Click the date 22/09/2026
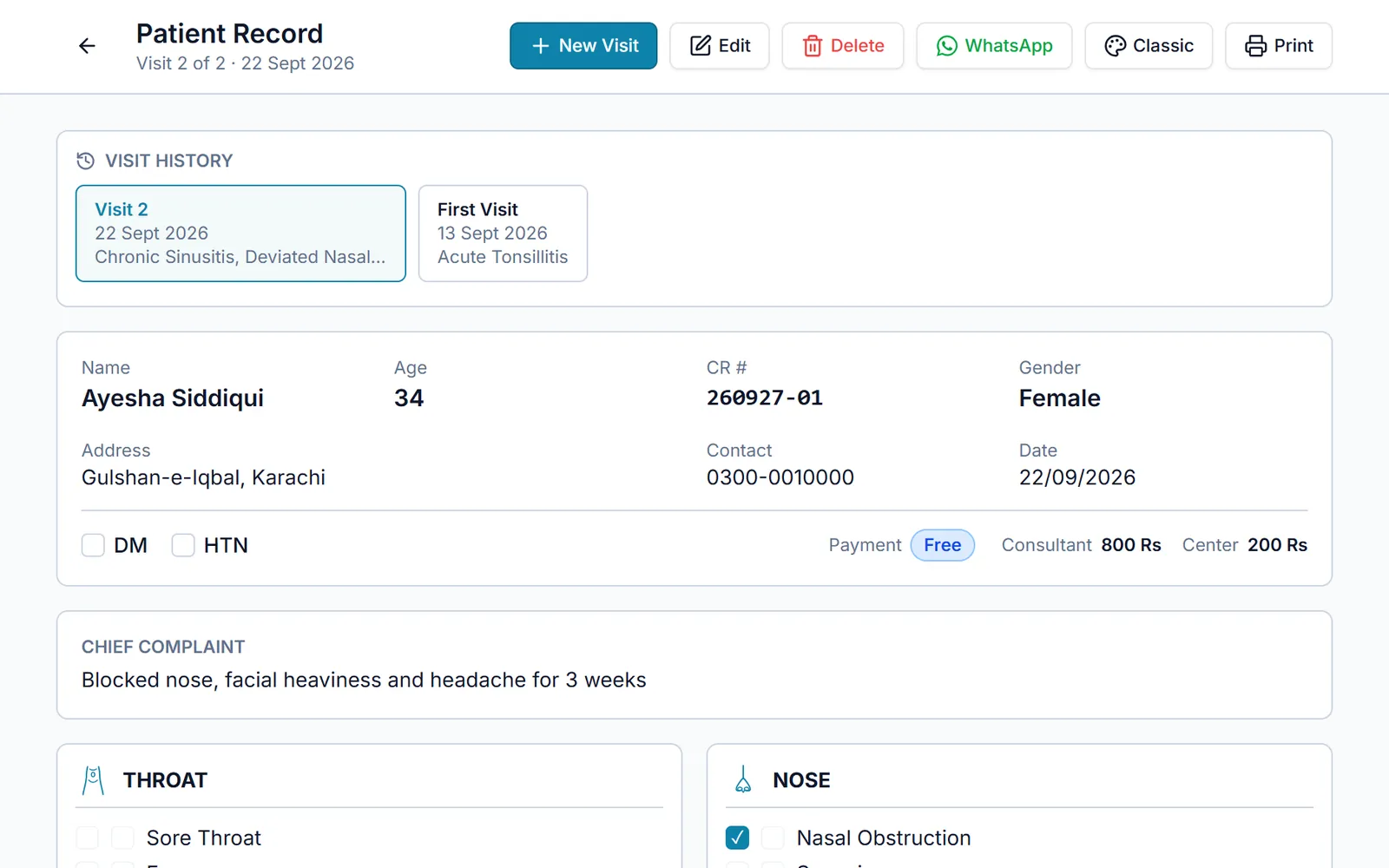The width and height of the screenshot is (1389, 868). coord(1077,477)
